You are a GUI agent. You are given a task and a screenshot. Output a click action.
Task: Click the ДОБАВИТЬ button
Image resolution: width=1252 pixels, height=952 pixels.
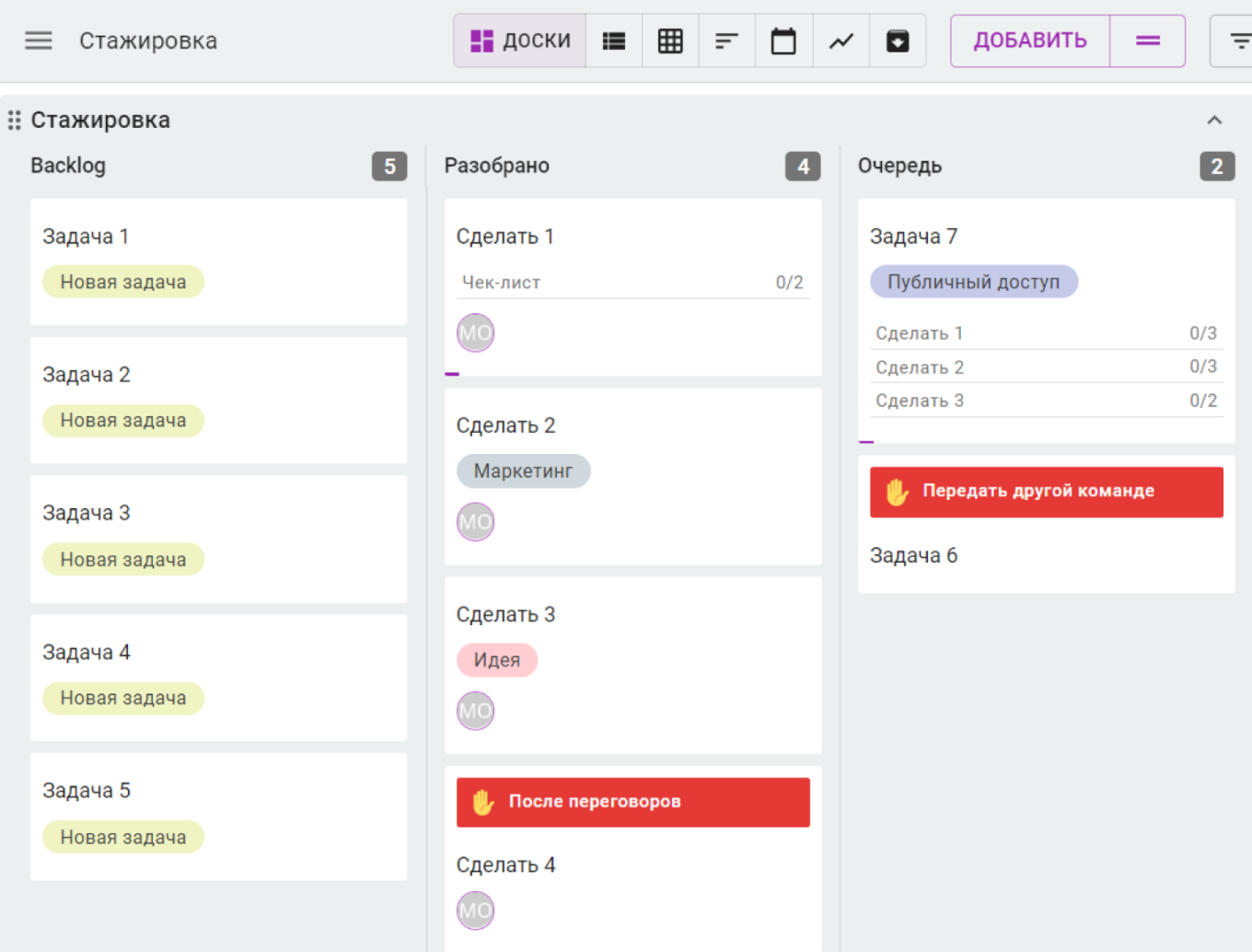(x=1029, y=41)
